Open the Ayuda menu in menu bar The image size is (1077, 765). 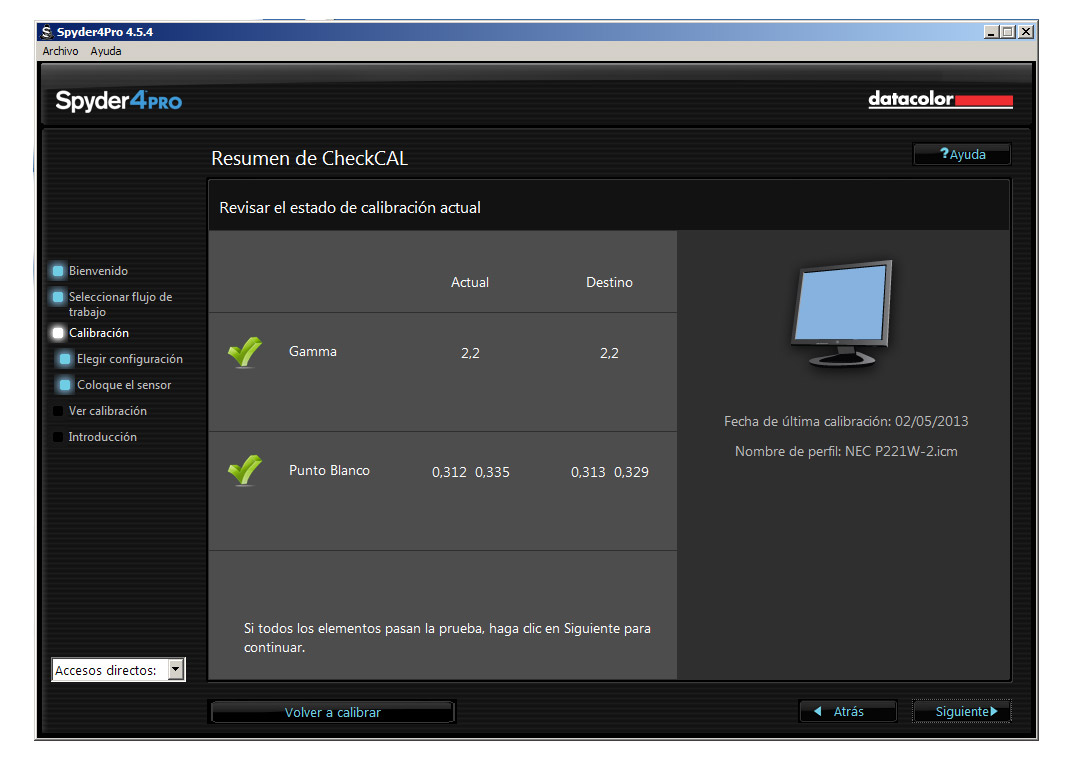[106, 51]
